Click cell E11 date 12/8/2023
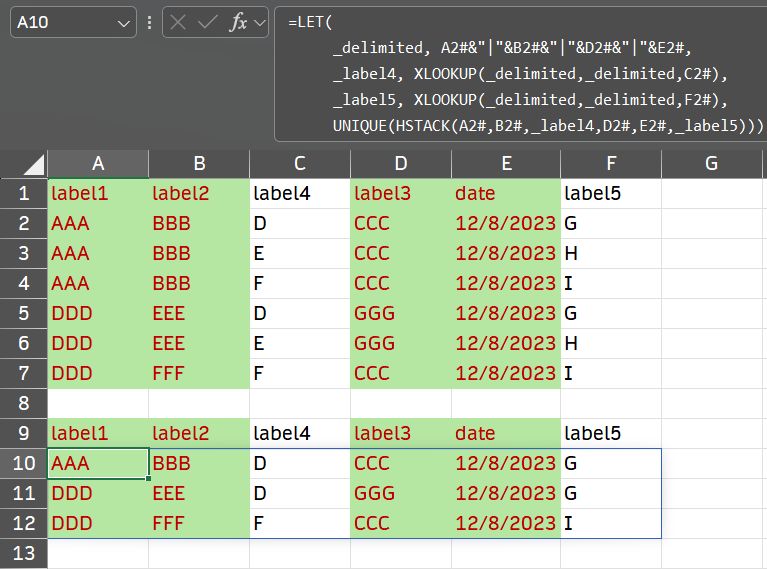767x569 pixels. [506, 493]
